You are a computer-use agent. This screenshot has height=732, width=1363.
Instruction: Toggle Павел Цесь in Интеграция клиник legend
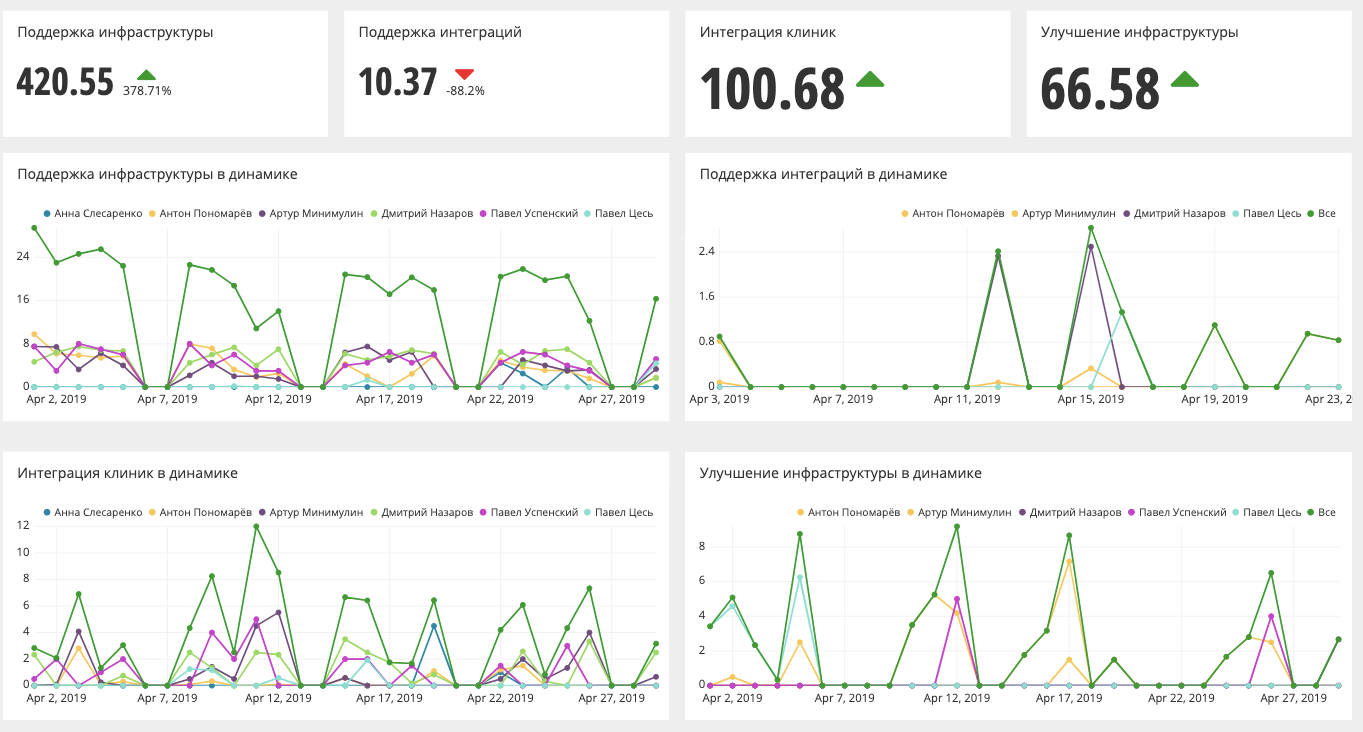(619, 512)
